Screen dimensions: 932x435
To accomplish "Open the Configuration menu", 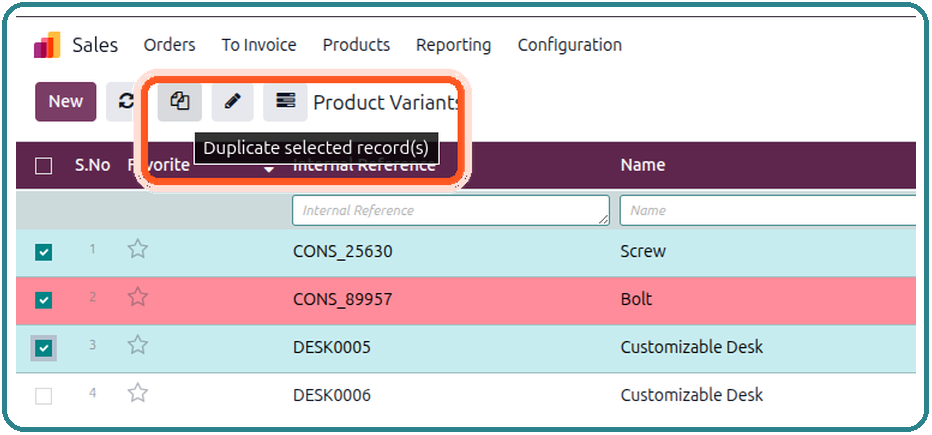I will pyautogui.click(x=569, y=45).
